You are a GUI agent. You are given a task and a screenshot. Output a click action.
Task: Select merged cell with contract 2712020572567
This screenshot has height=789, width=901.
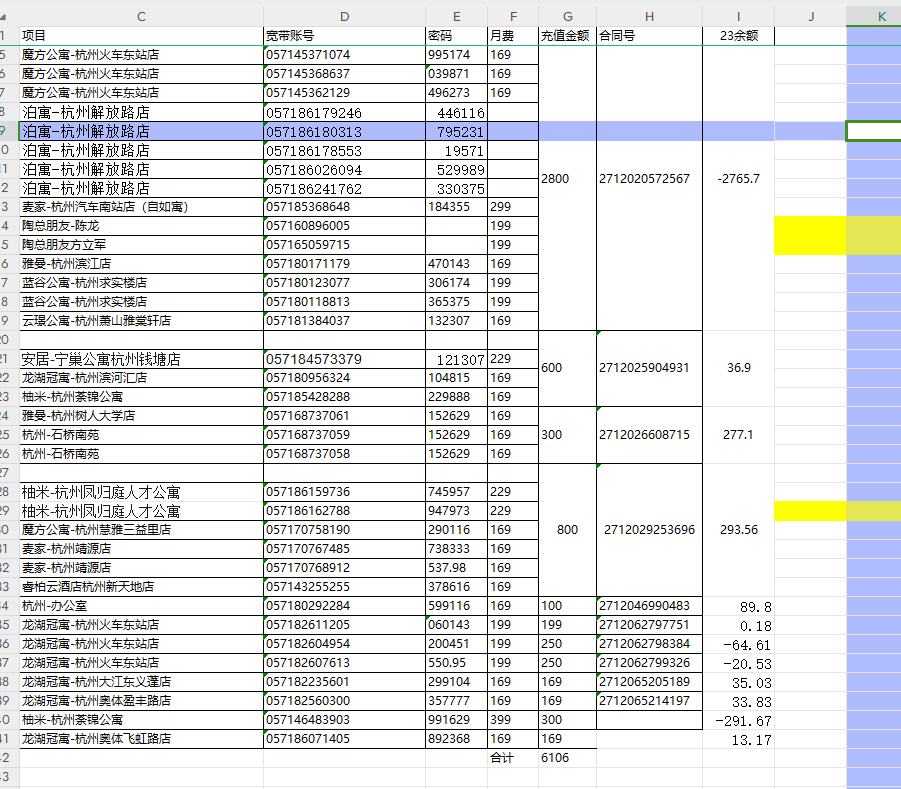click(x=649, y=179)
